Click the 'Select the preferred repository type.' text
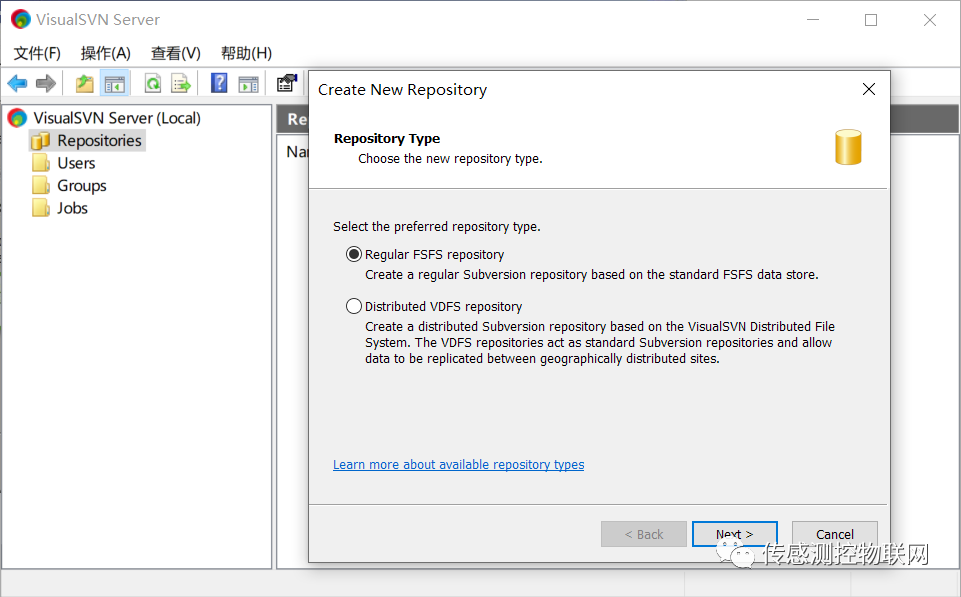Image resolution: width=961 pixels, height=597 pixels. coord(437,227)
